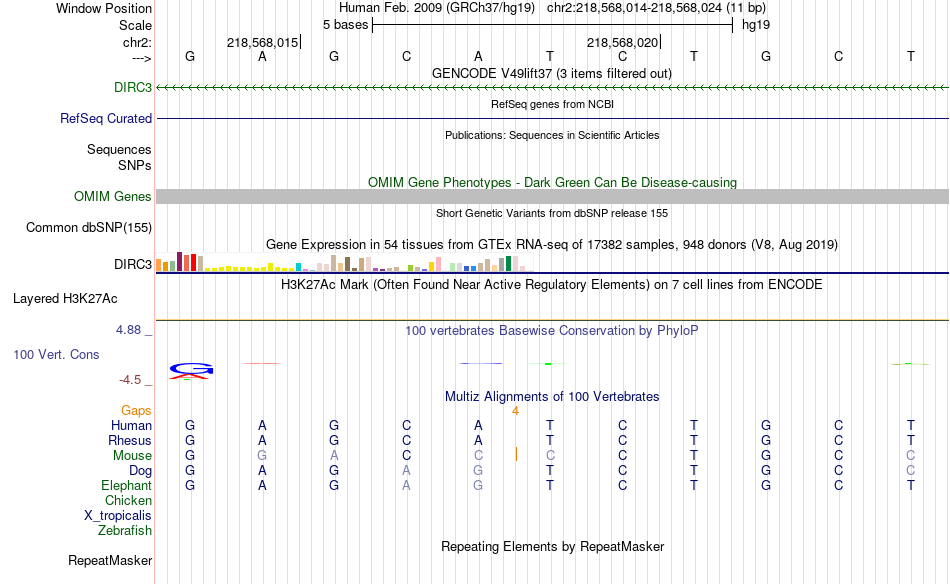Open the Multiz Alignments of 100 Vertebrates title
The image size is (950, 584).
tap(552, 397)
